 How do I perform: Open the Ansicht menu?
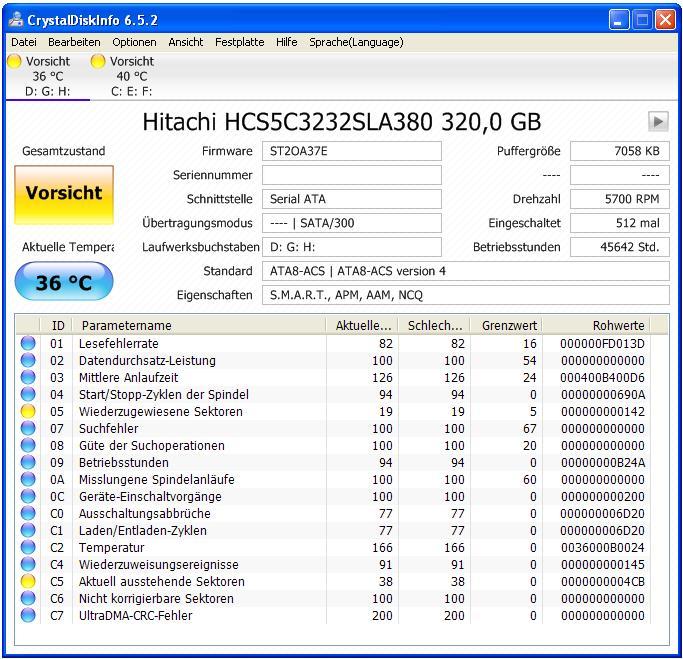(x=186, y=42)
